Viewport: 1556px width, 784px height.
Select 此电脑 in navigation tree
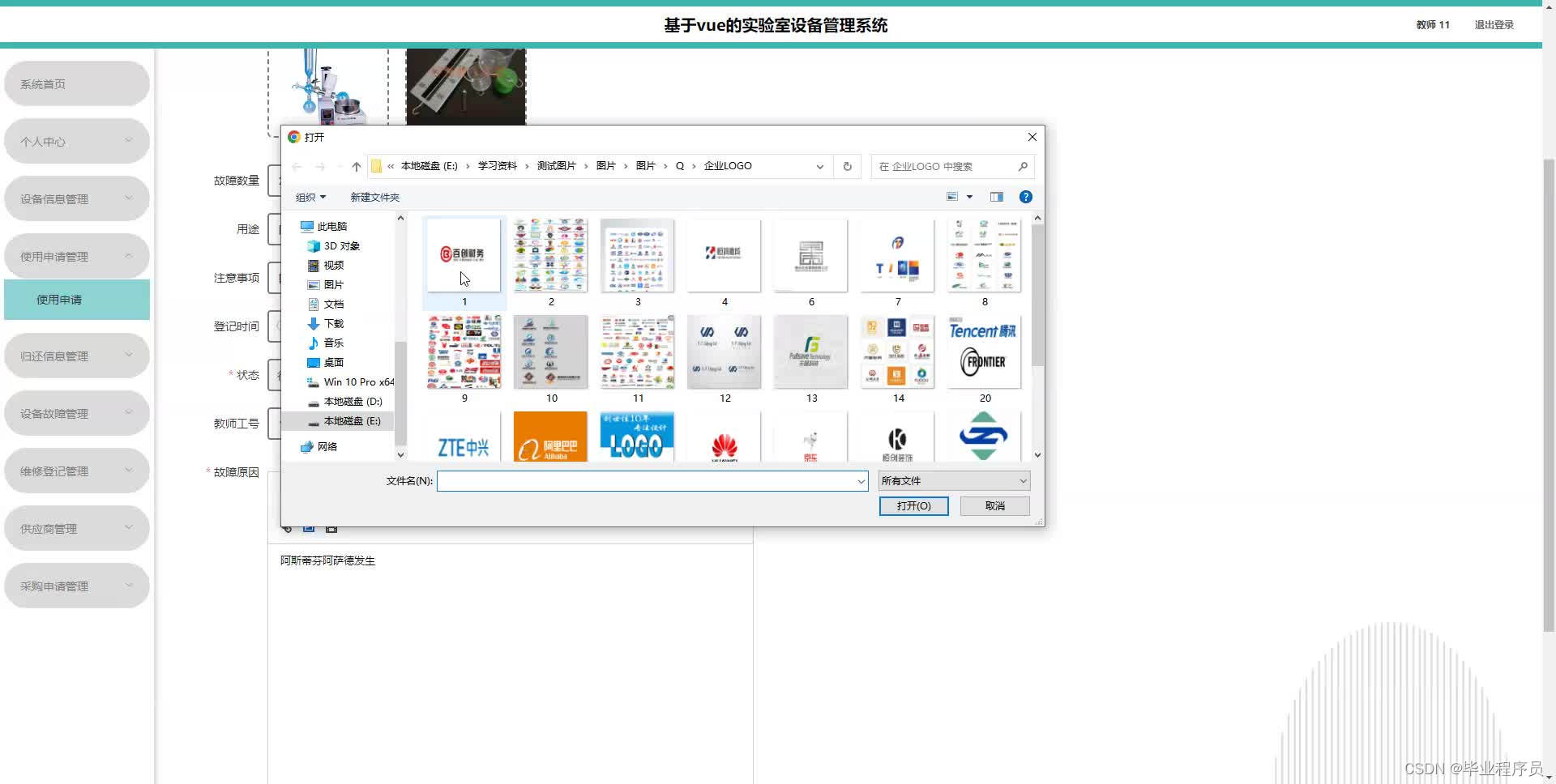pyautogui.click(x=323, y=226)
